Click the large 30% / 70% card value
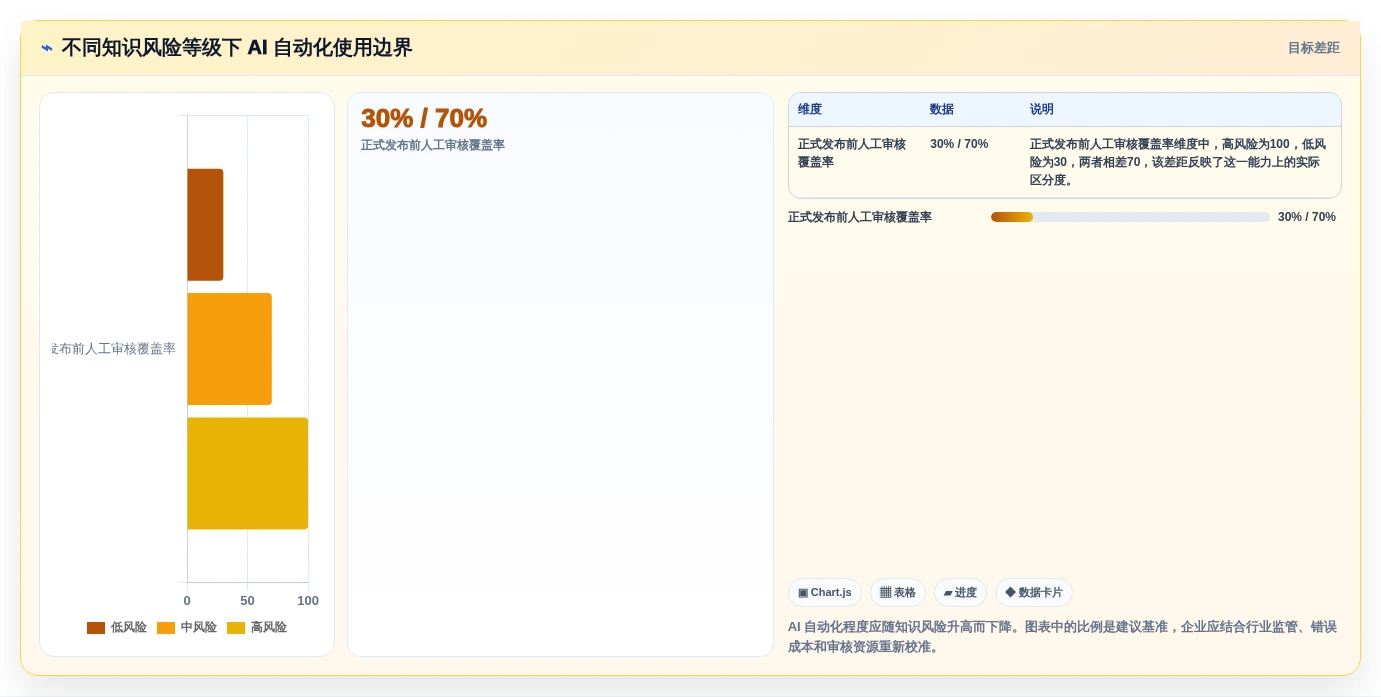Viewport: 1381px width, 697px height. tap(424, 118)
